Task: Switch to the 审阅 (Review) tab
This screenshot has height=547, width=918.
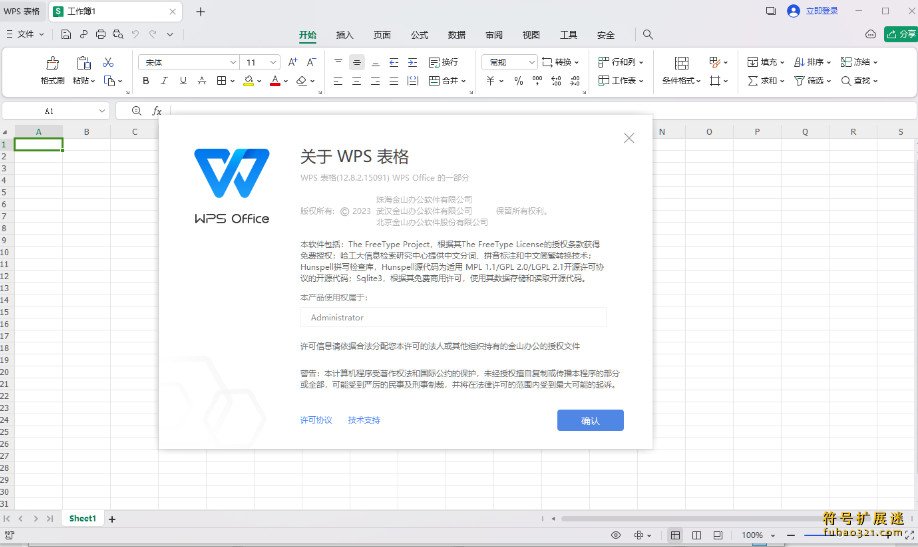Action: (494, 35)
